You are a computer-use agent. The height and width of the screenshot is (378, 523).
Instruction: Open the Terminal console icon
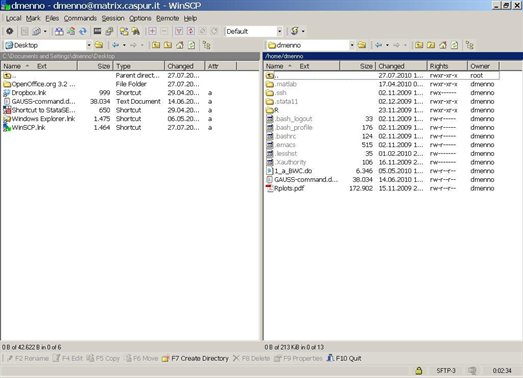coord(97,31)
